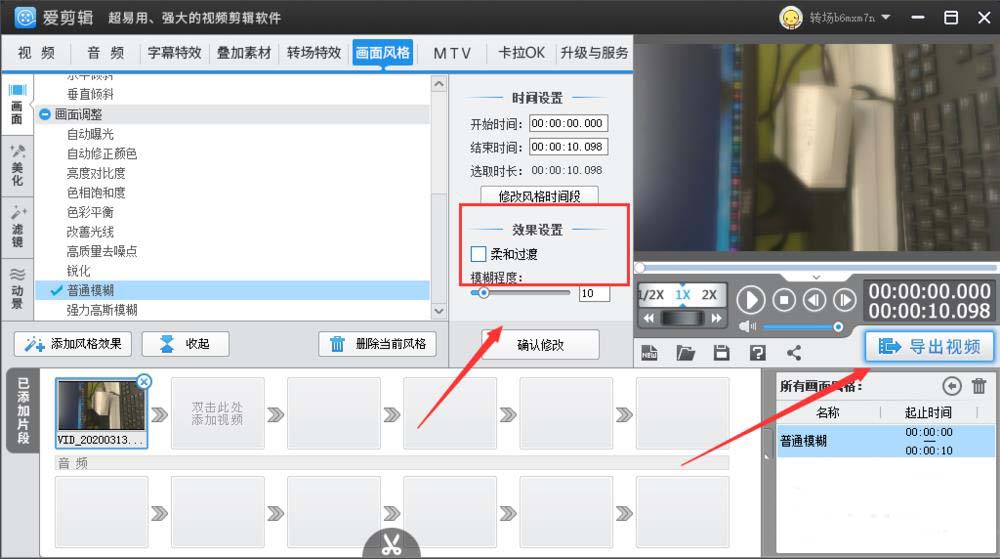Click trash icon in 所有画面风格 panel

coord(979,386)
